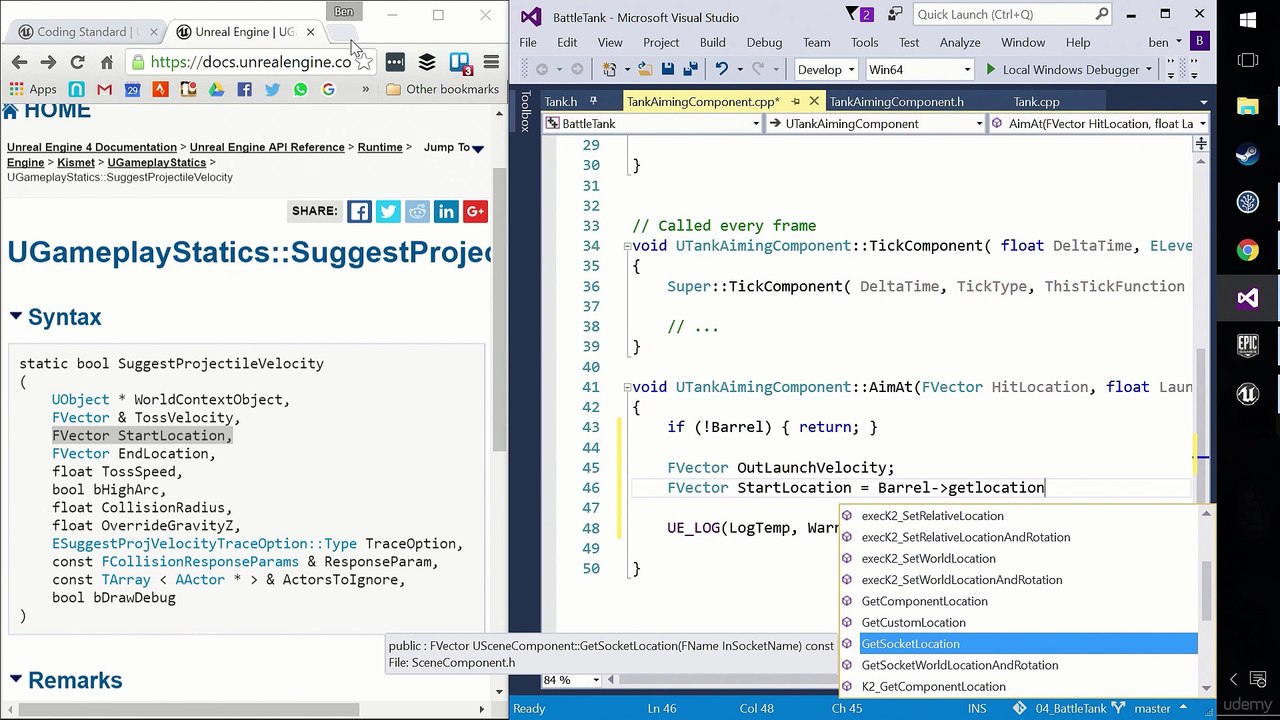Close the TankAimingComponent.cpp tab

814,101
